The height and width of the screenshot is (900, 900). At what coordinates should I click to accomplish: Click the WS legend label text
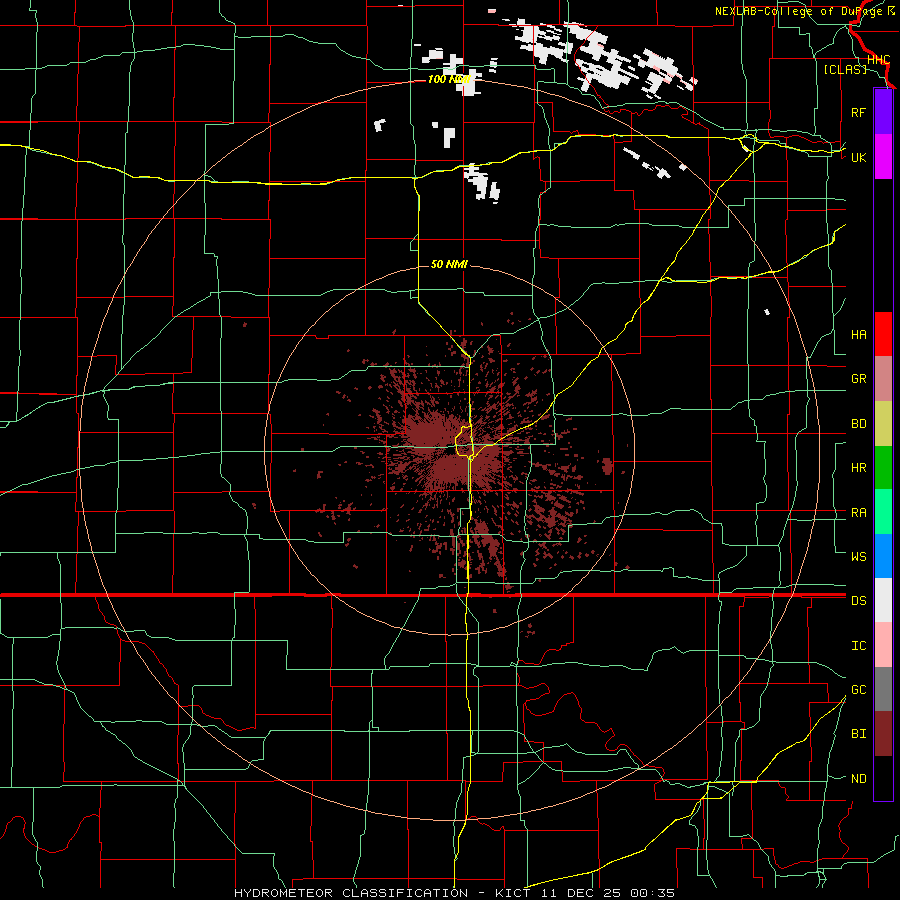[858, 557]
